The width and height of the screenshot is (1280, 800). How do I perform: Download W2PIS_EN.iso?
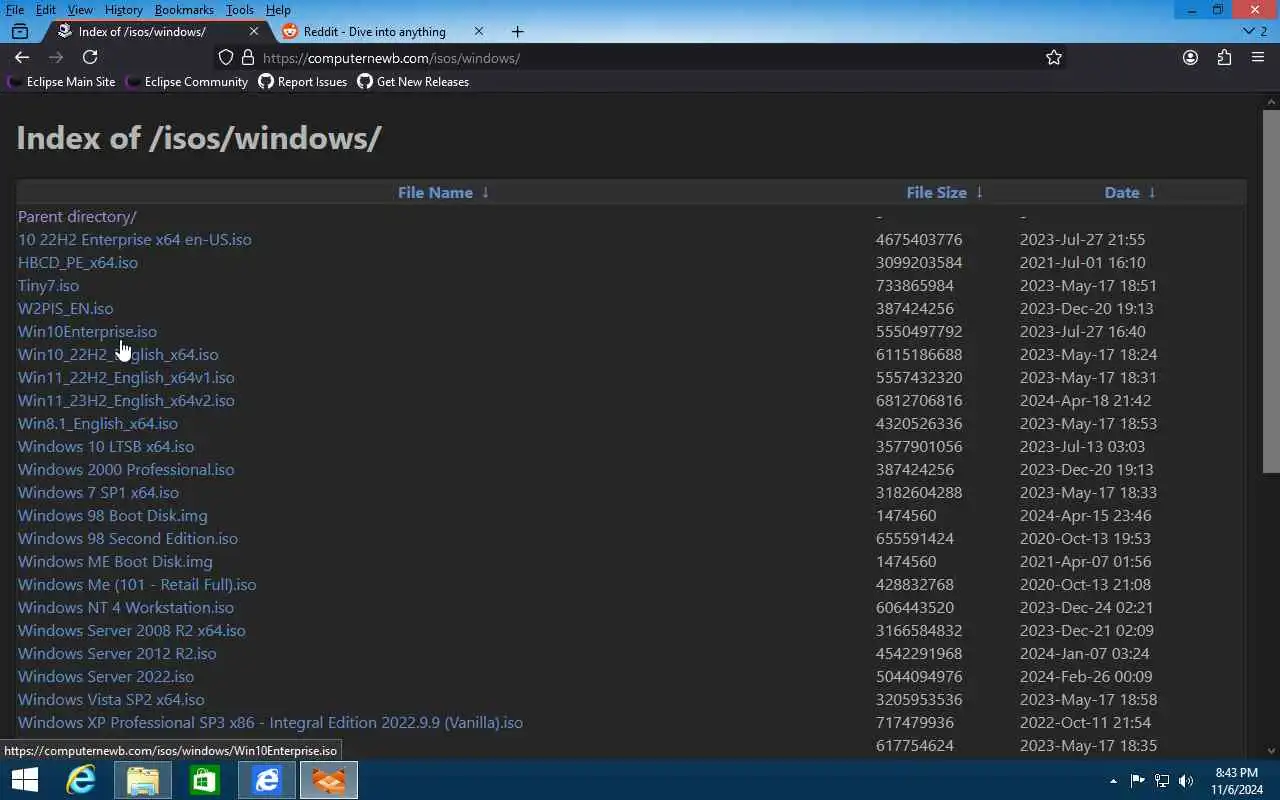pyautogui.click(x=65, y=308)
